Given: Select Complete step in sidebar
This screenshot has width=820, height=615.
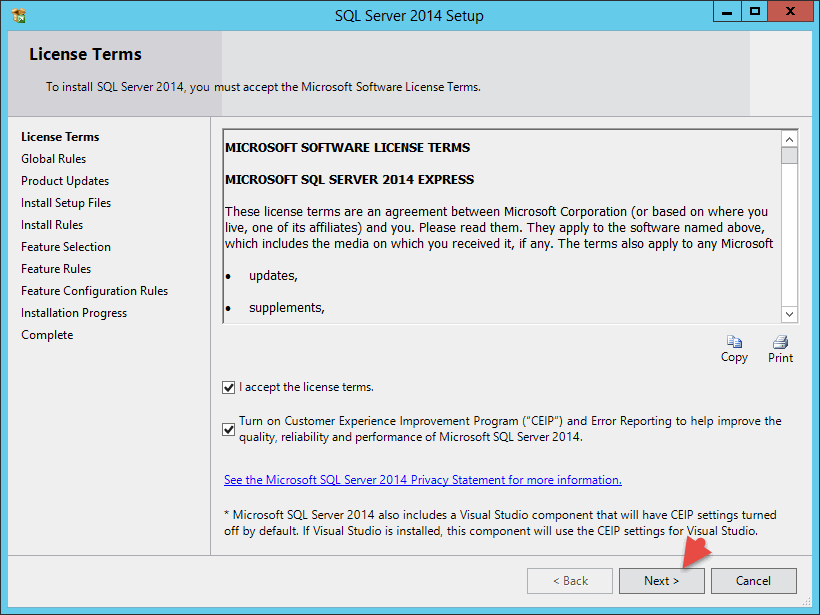Looking at the screenshot, I should pos(47,335).
